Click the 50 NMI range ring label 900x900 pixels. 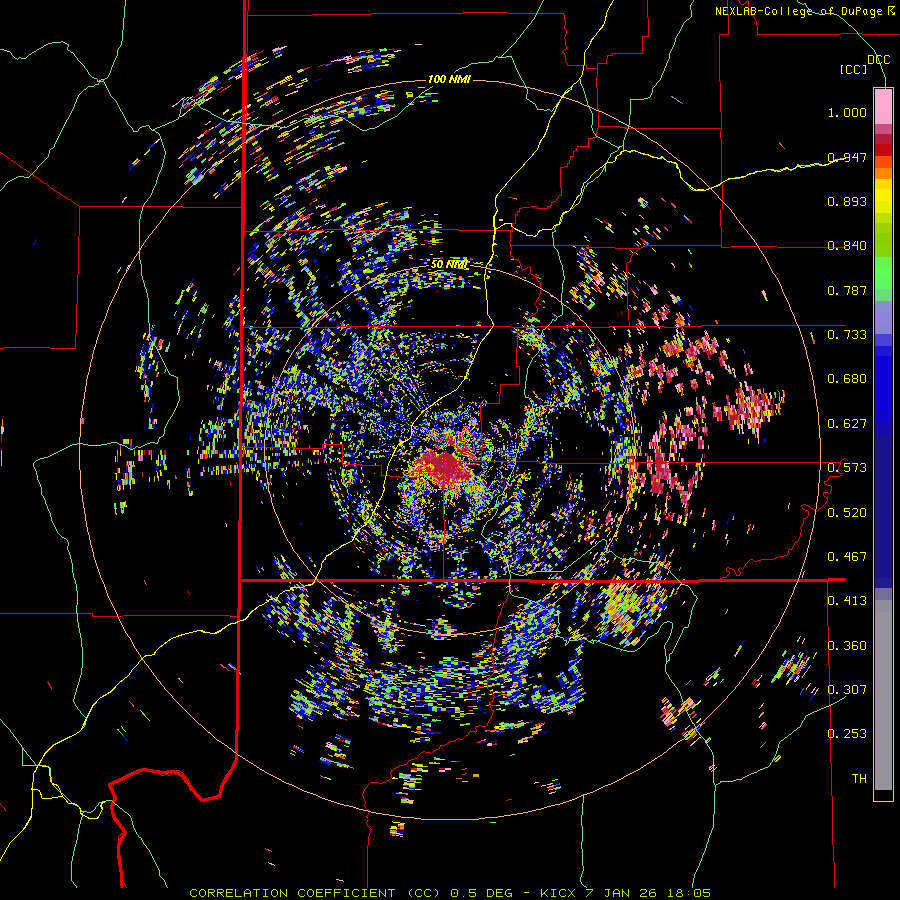[x=449, y=264]
